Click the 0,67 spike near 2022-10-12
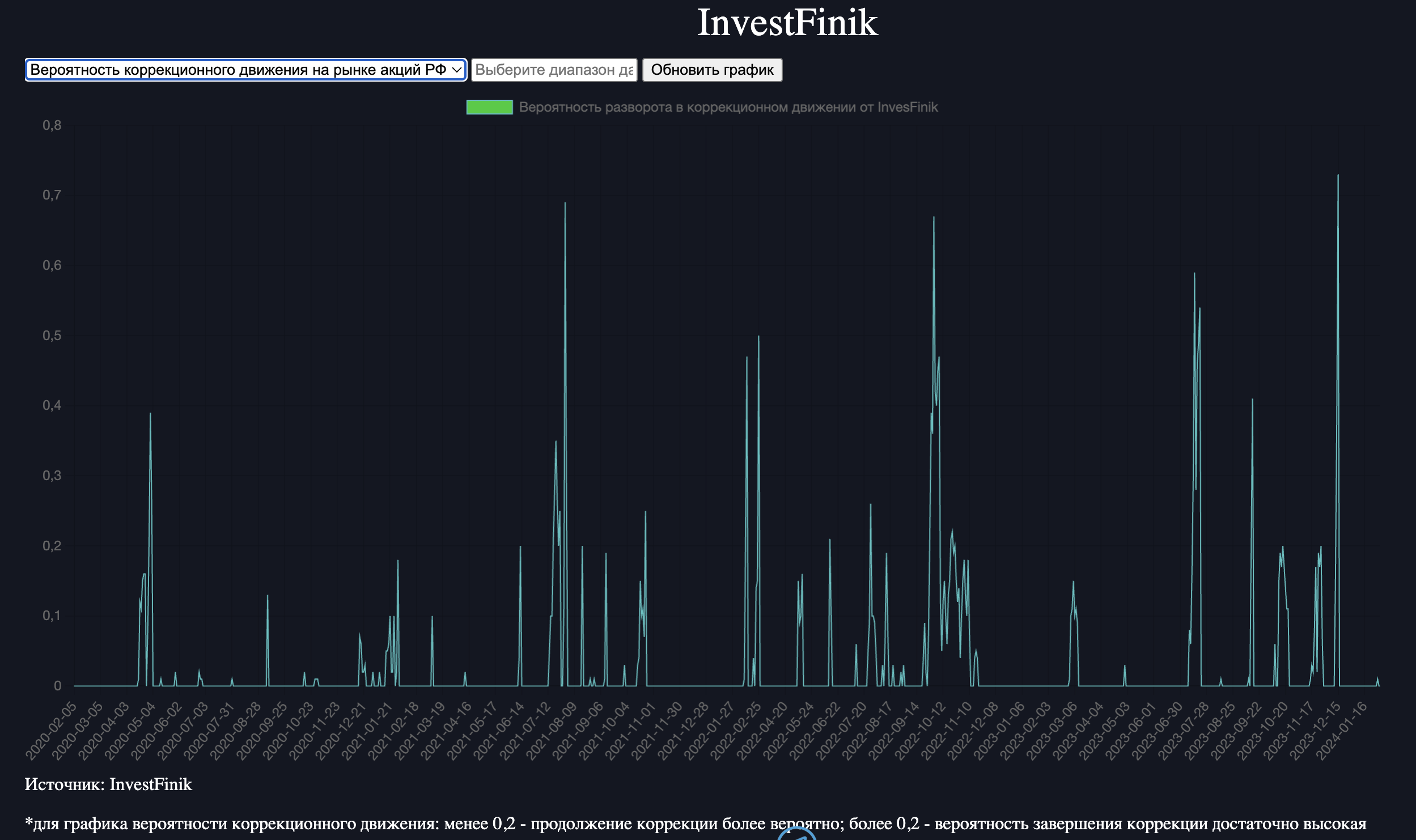Image resolution: width=1416 pixels, height=840 pixels. (934, 218)
